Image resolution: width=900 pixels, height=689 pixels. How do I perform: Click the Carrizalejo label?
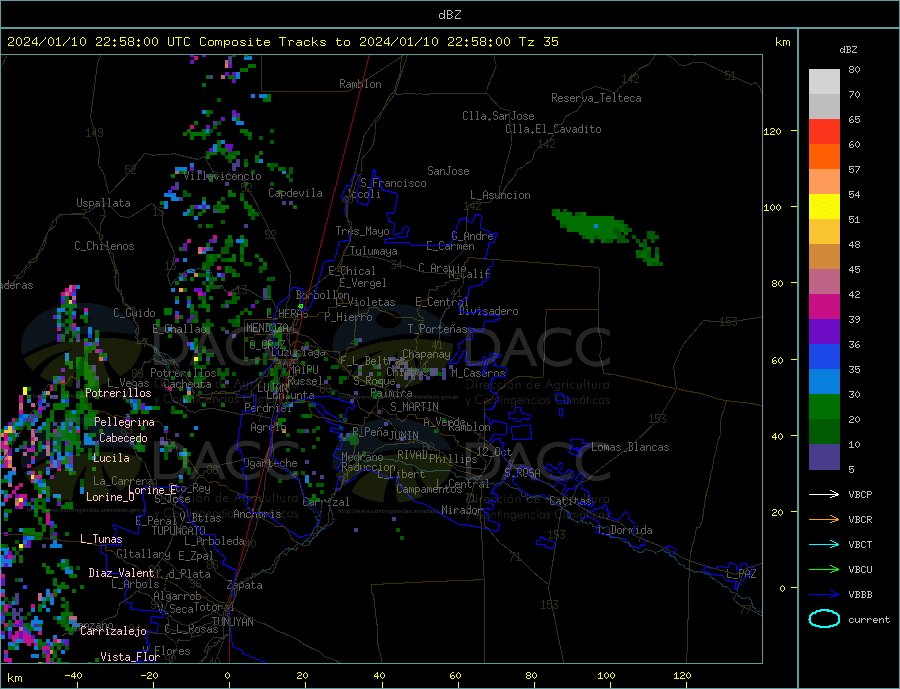click(113, 631)
